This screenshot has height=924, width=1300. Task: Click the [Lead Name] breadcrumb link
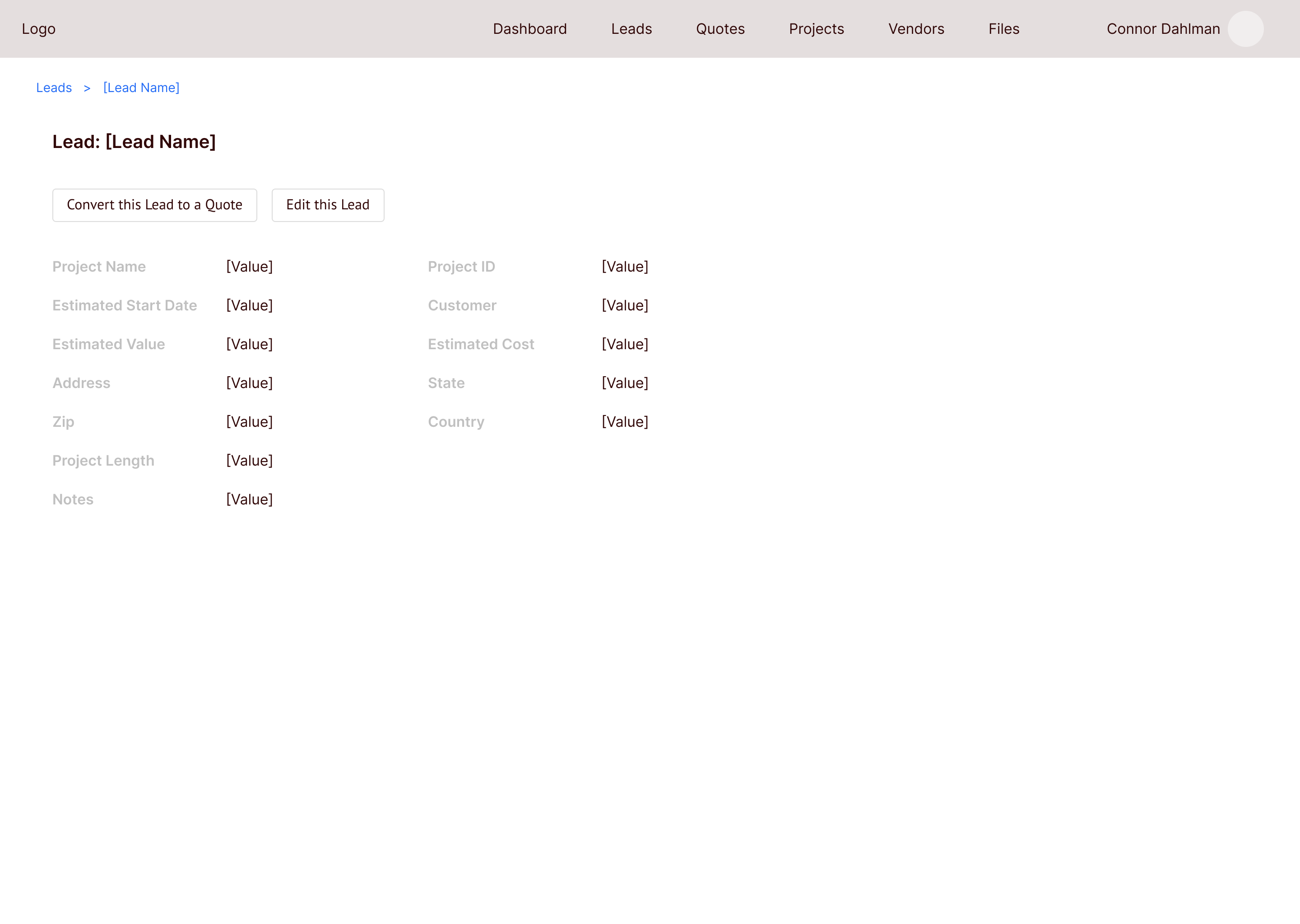coord(141,88)
